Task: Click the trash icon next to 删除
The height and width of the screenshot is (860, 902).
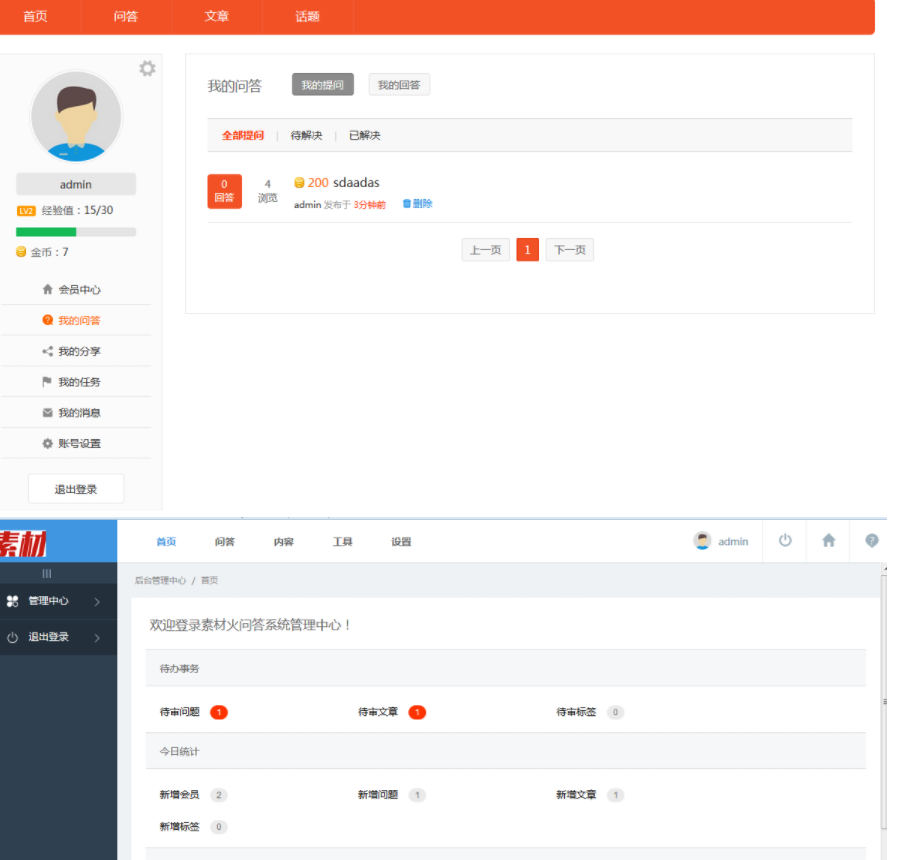Action: tap(407, 204)
